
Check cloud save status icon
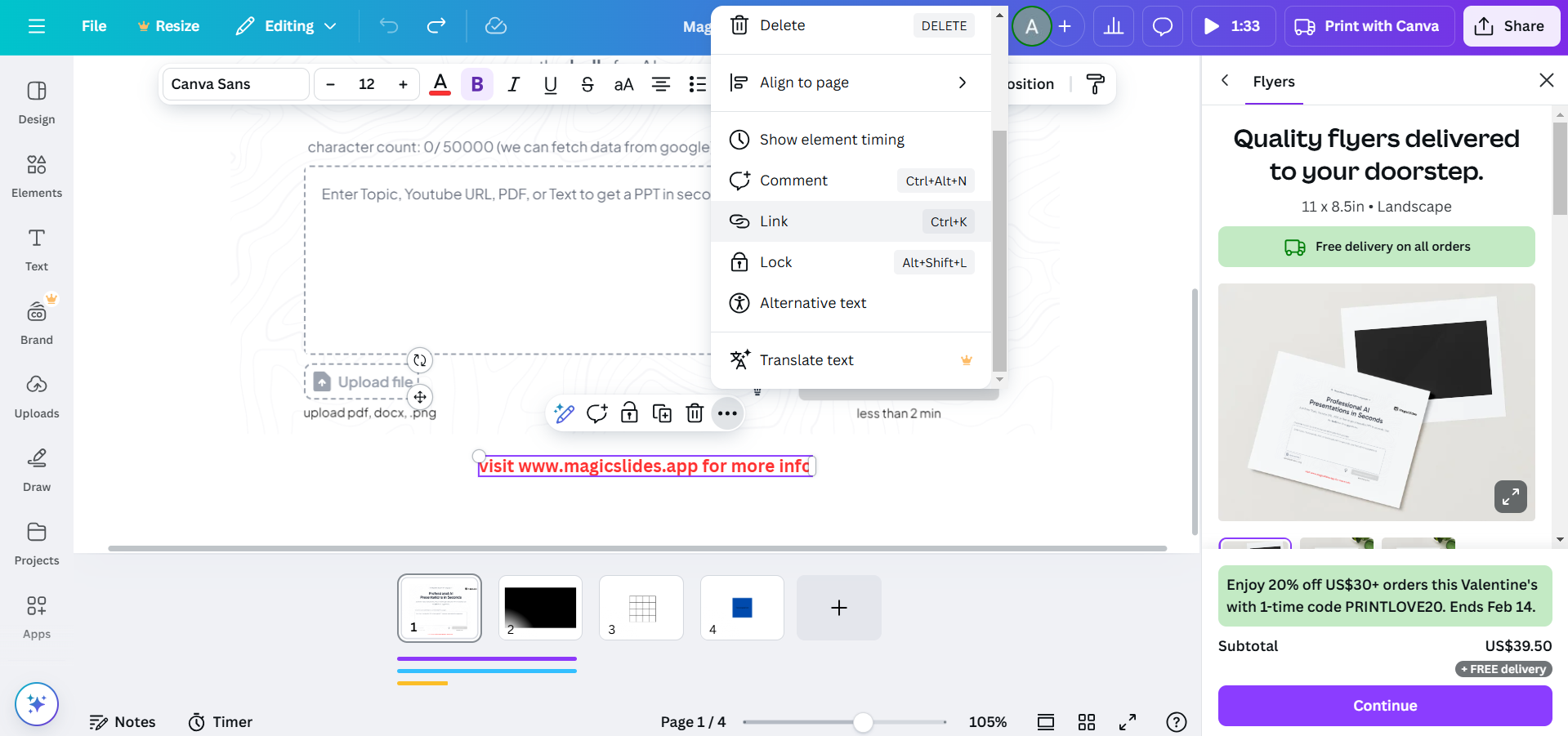(496, 26)
